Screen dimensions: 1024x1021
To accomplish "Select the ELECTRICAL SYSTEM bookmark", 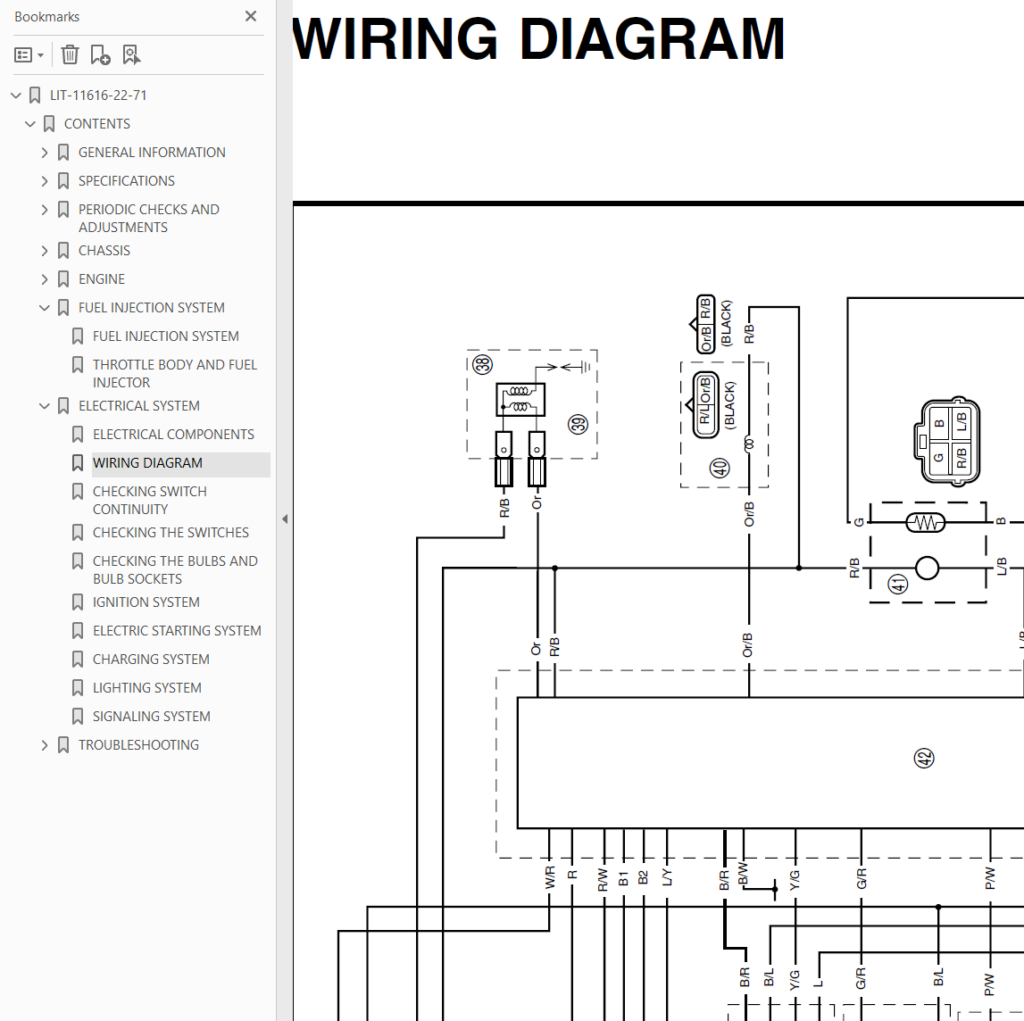I will (x=139, y=406).
